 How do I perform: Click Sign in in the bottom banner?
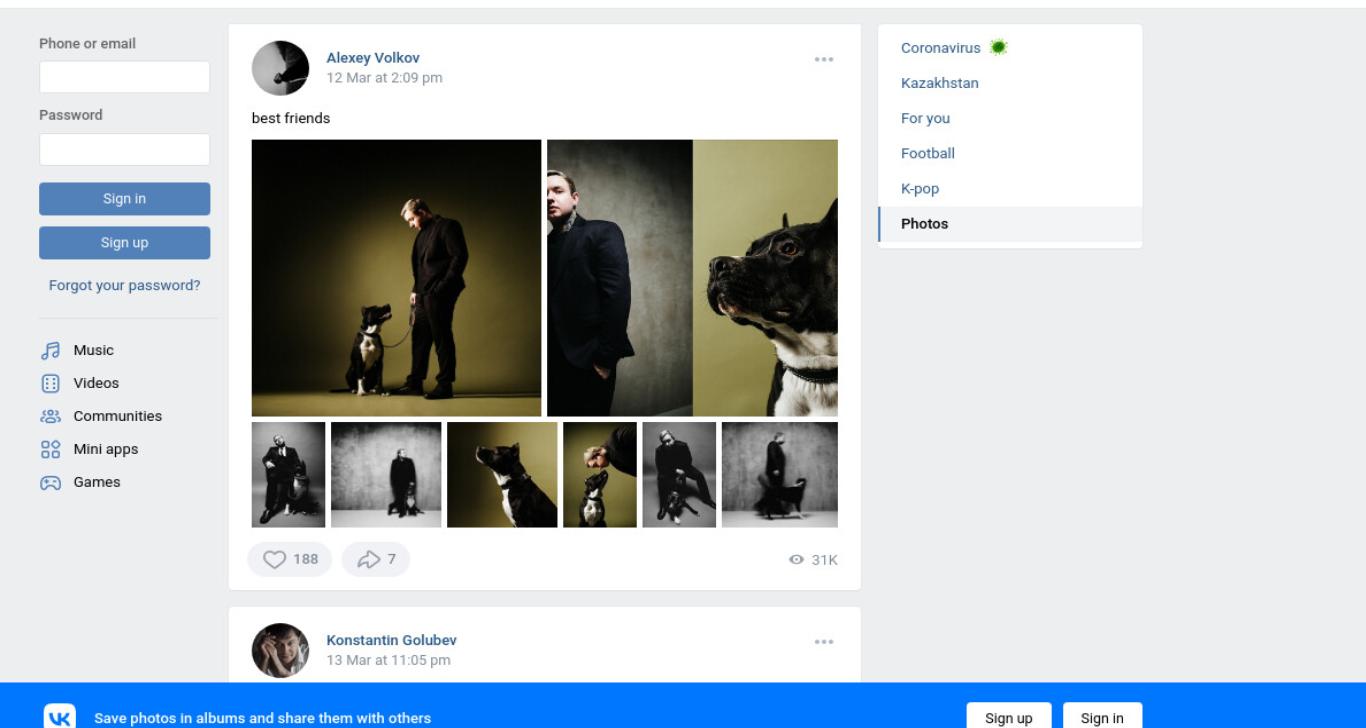pyautogui.click(x=1102, y=718)
